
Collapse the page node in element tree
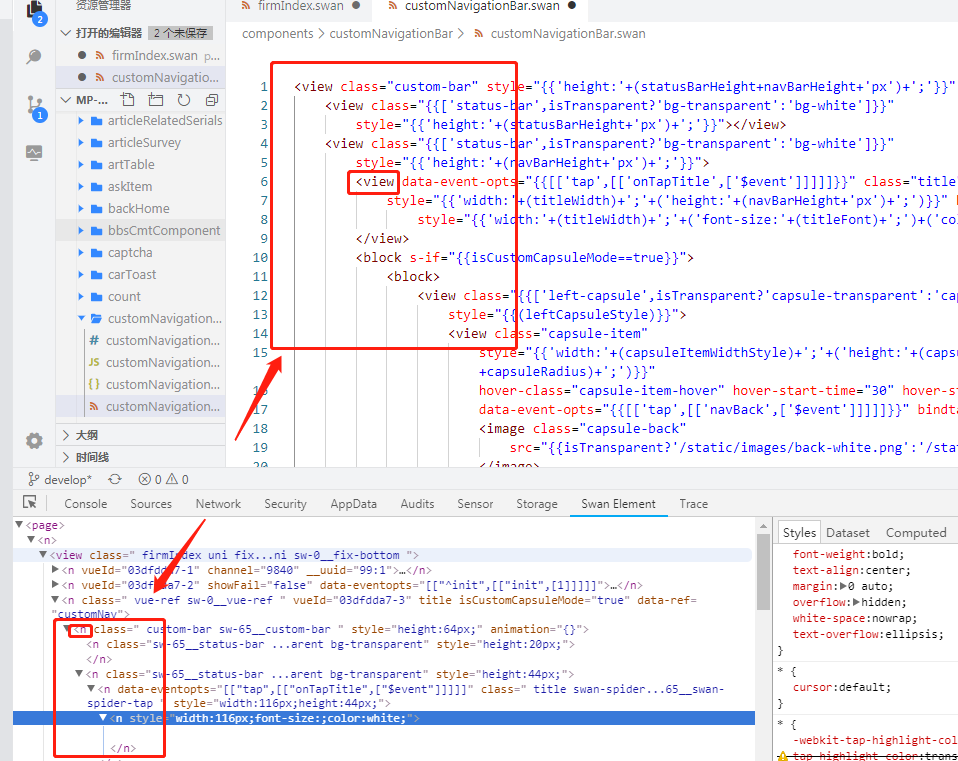pyautogui.click(x=19, y=525)
